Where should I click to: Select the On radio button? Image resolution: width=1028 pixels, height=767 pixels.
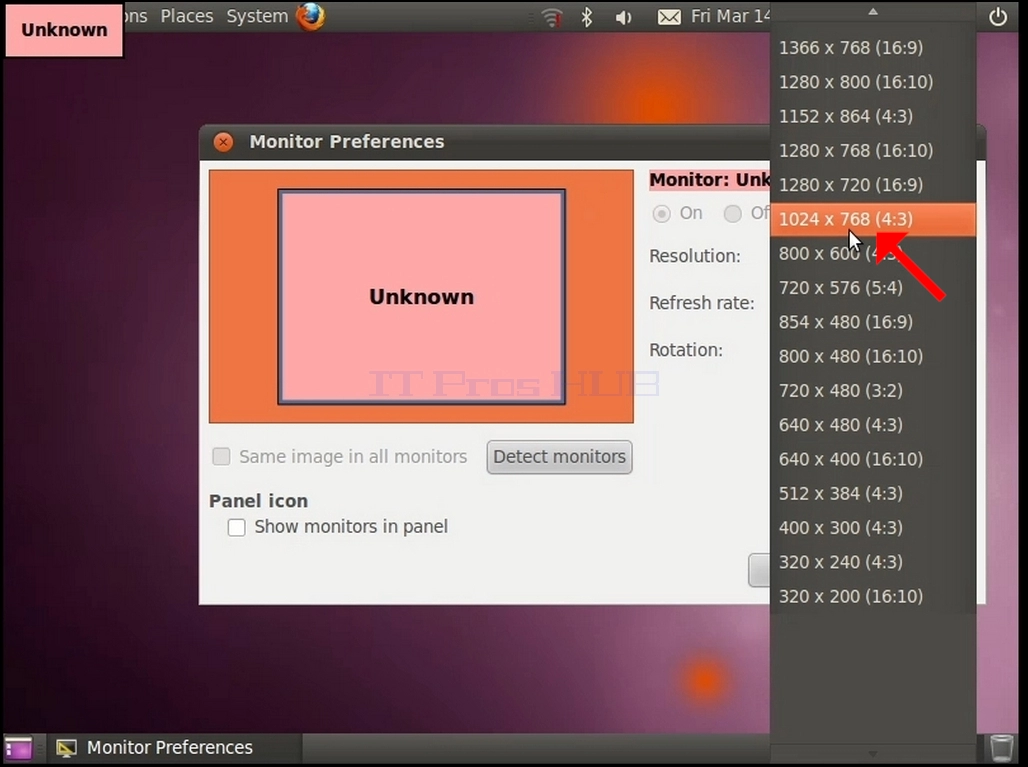coord(661,214)
